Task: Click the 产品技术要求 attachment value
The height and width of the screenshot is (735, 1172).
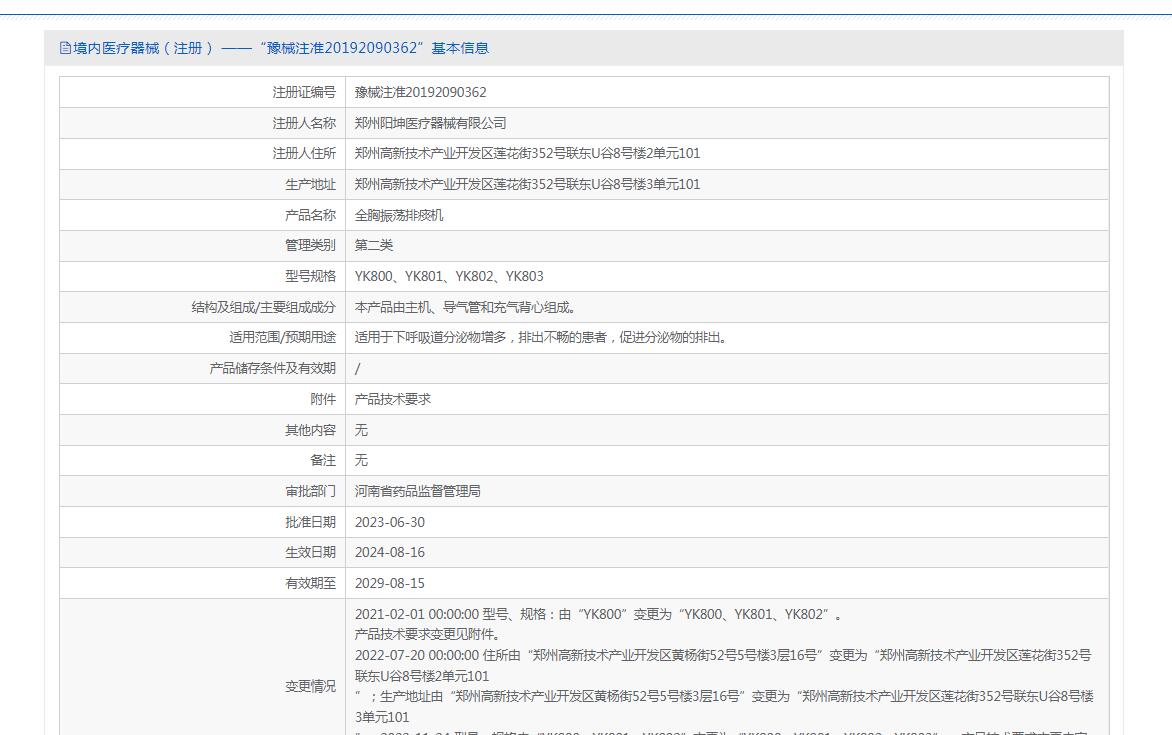Action: pos(392,399)
